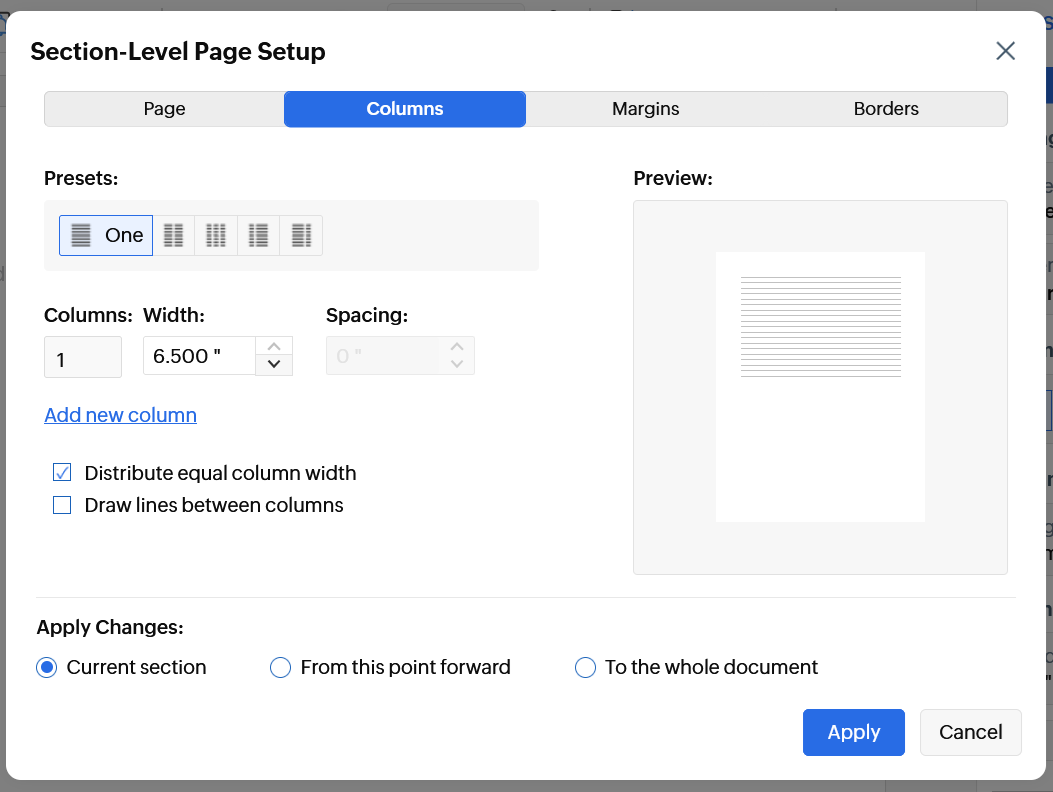
Task: Enable Draw lines between columns
Action: click(62, 505)
